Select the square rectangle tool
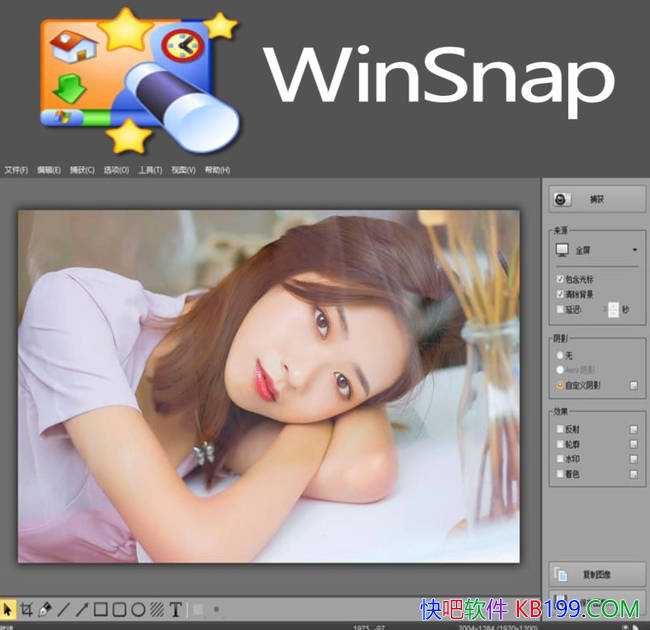The height and width of the screenshot is (630, 650). (101, 610)
